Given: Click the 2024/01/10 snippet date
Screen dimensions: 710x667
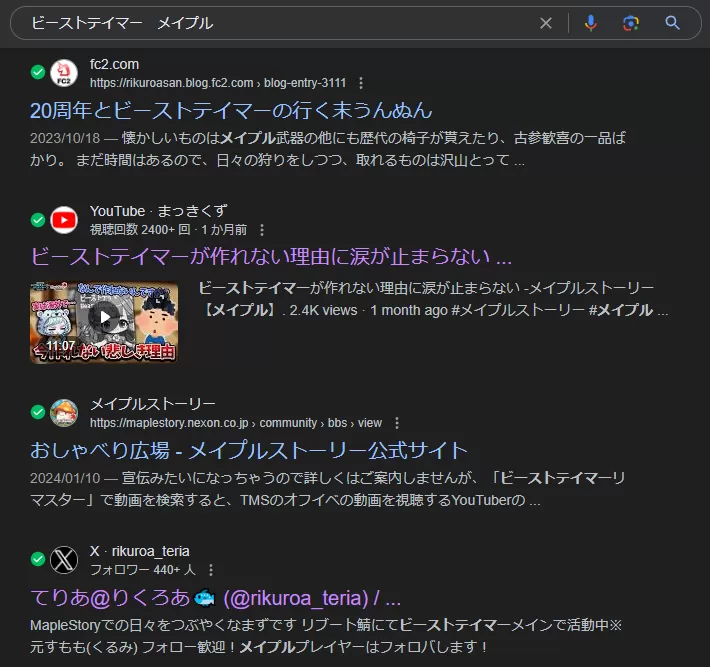Looking at the screenshot, I should (x=65, y=478).
